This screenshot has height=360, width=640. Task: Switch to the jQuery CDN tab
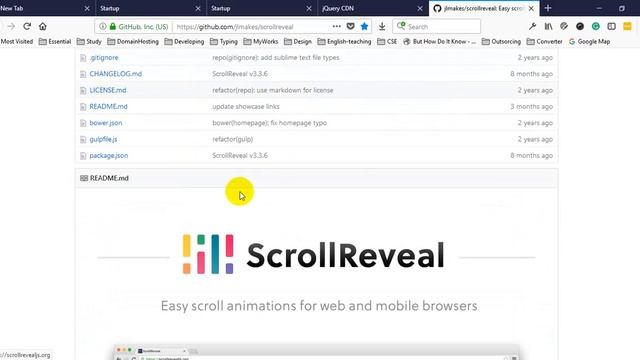click(x=372, y=8)
